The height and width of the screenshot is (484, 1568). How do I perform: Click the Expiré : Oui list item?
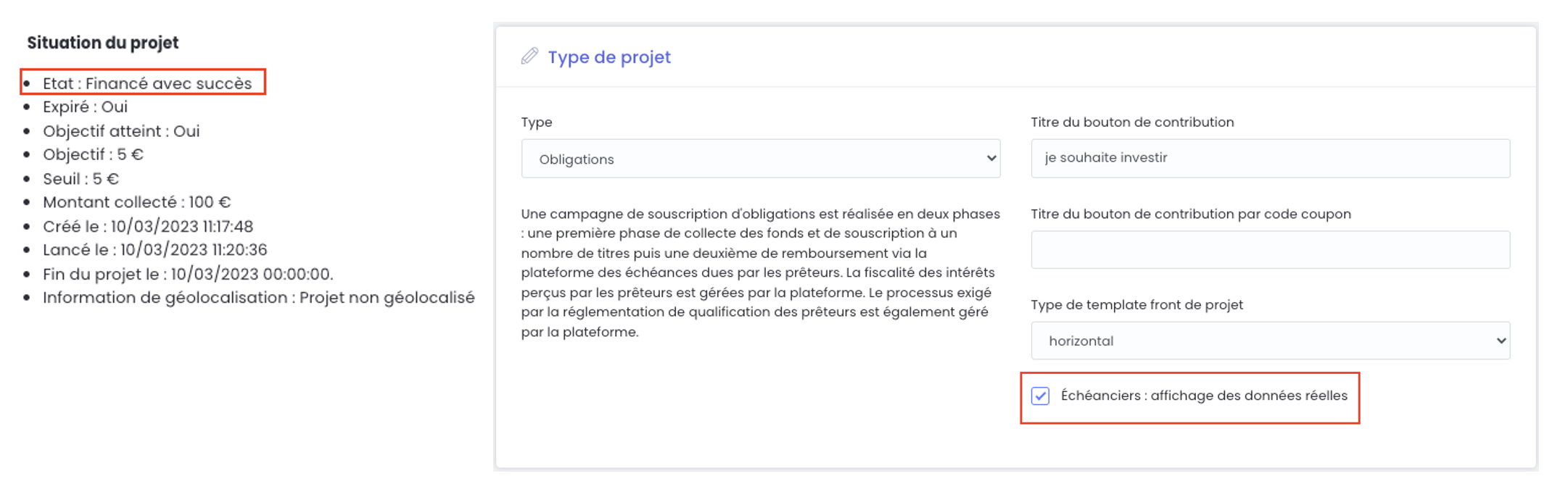click(85, 107)
